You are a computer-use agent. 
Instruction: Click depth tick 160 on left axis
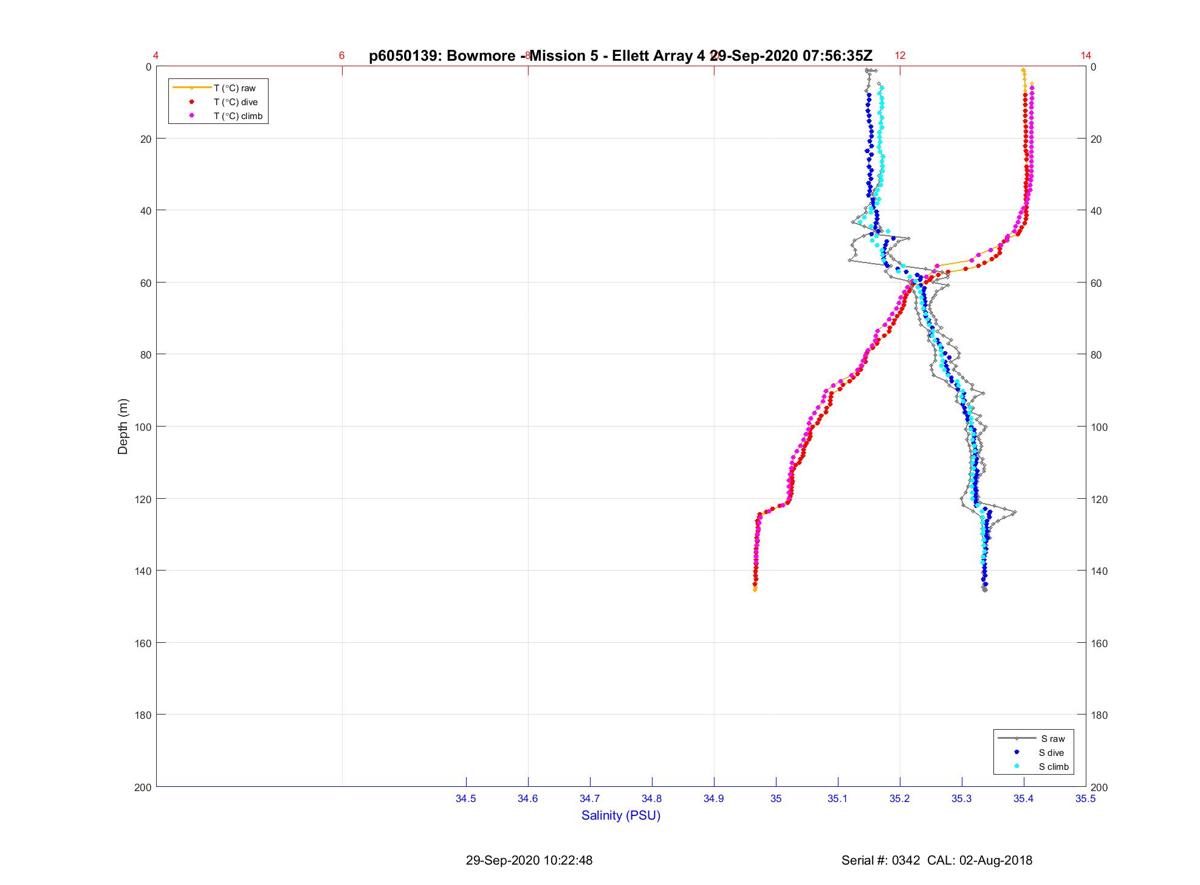coord(142,643)
